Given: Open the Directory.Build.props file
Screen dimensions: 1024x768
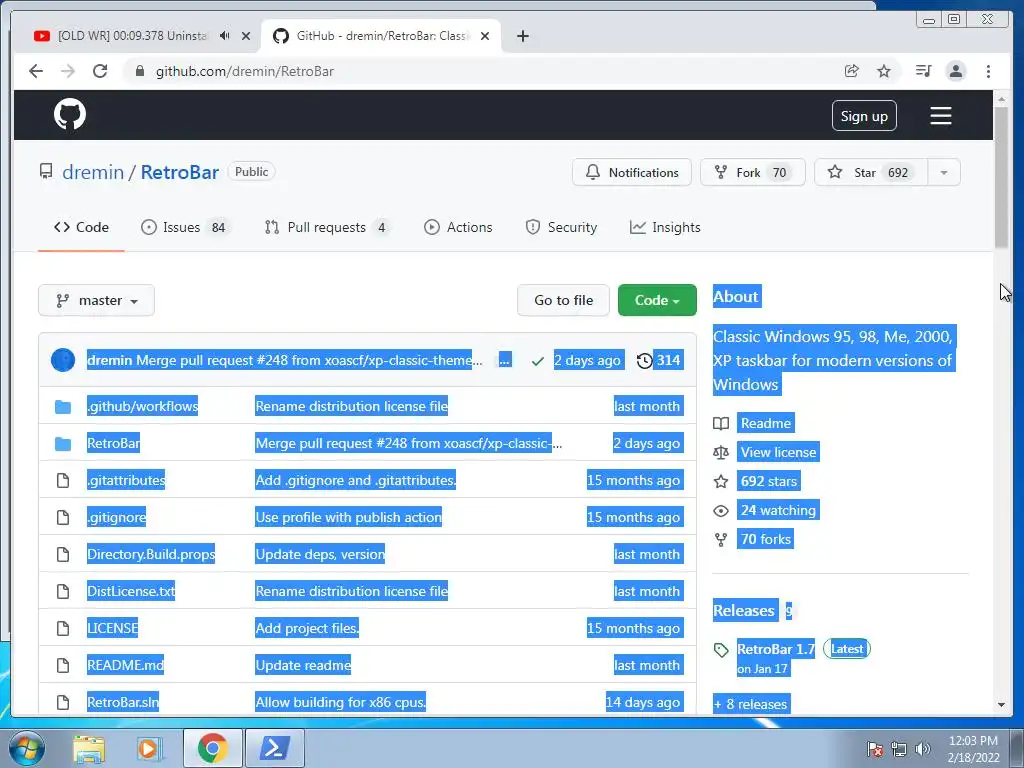Looking at the screenshot, I should (151, 554).
